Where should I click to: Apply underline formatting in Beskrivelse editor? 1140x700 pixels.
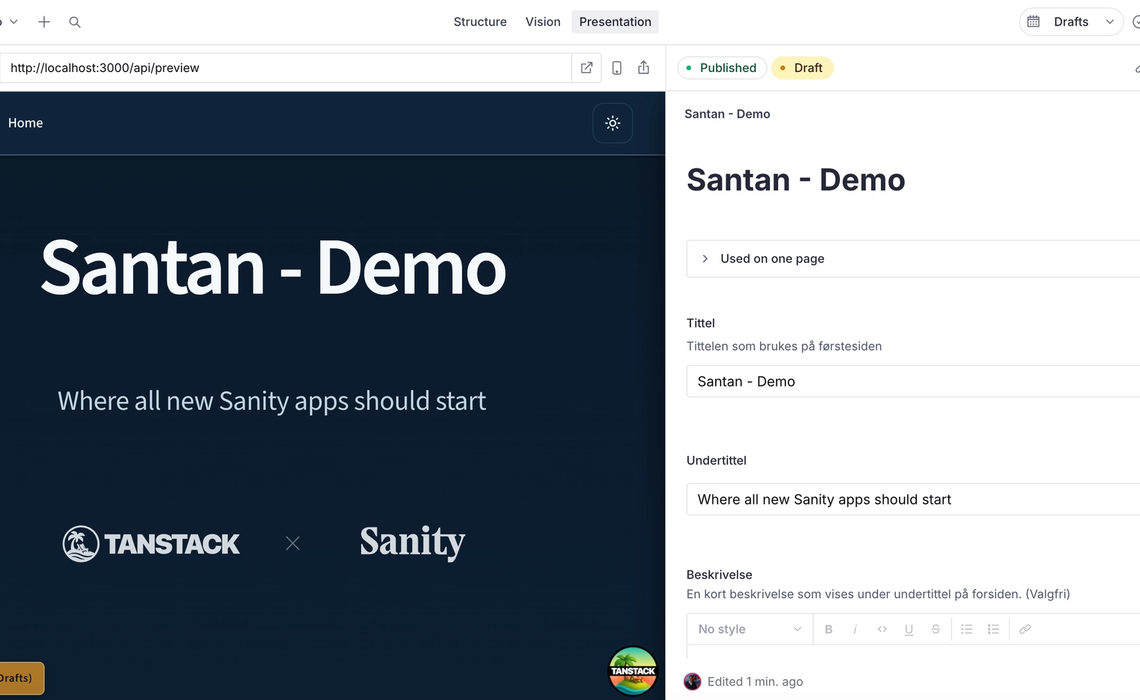(909, 629)
